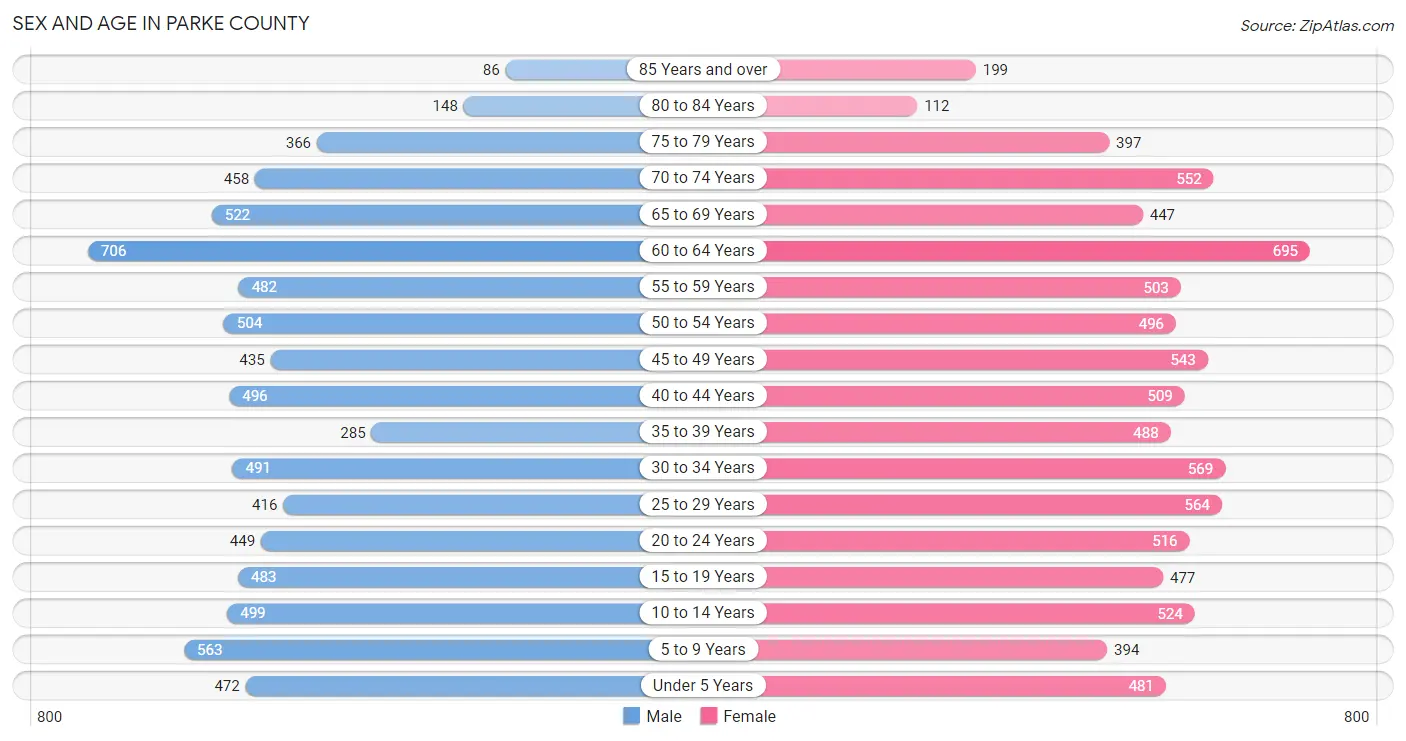Select the Under 5 Years label

coord(703,685)
